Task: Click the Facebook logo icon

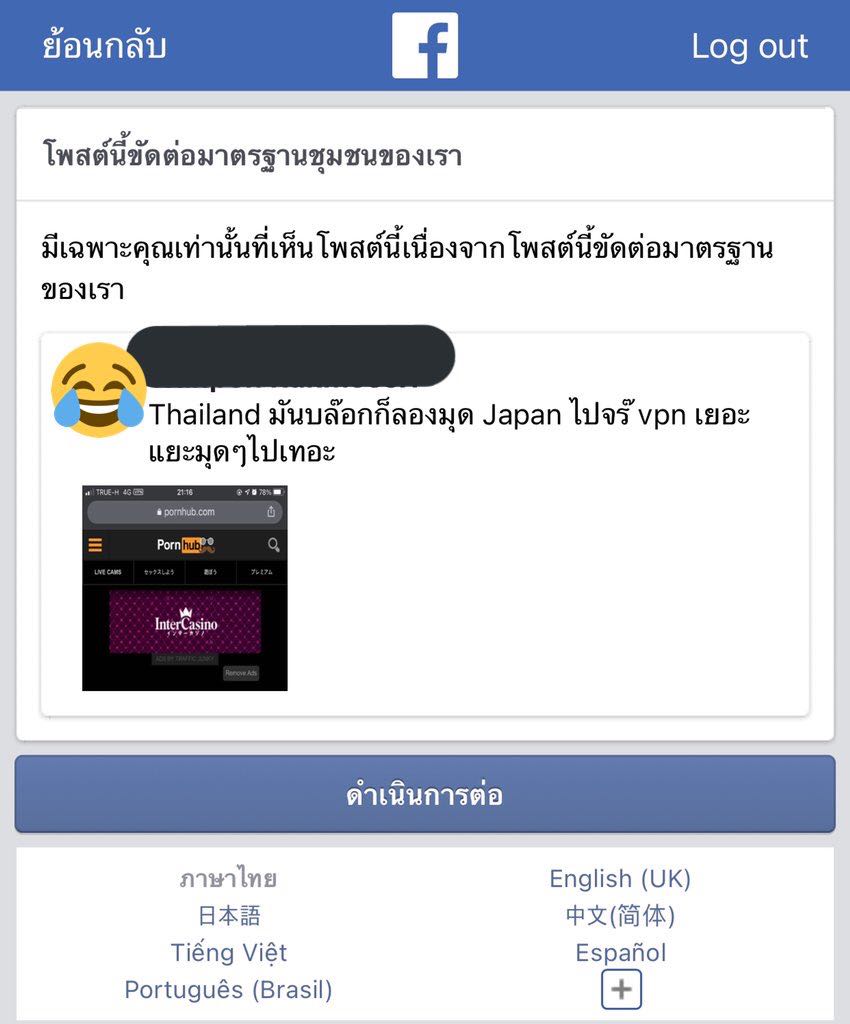Action: (425, 46)
